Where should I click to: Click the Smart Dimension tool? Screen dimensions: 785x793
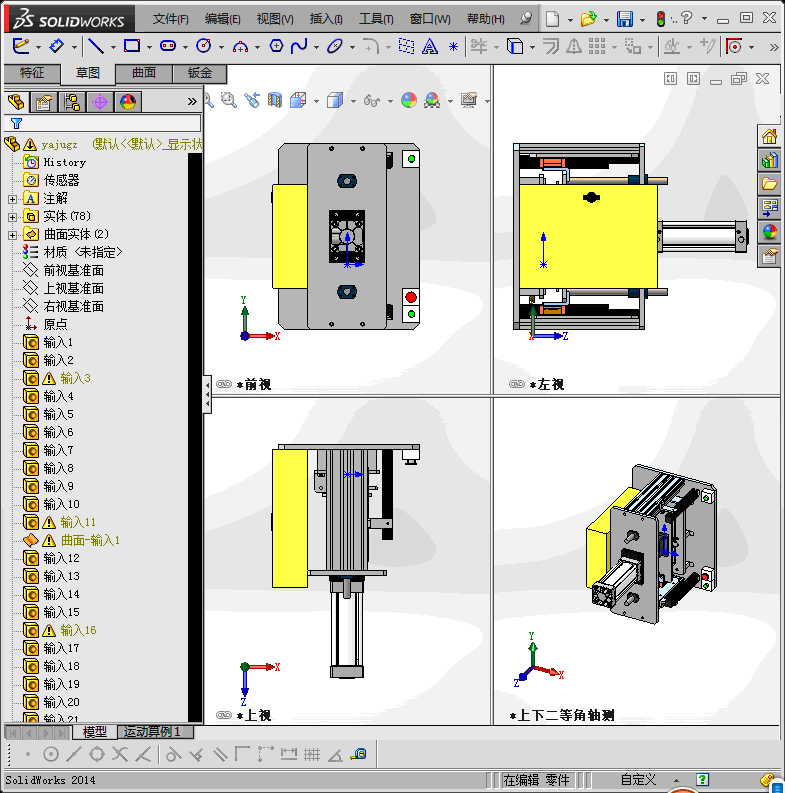56,47
